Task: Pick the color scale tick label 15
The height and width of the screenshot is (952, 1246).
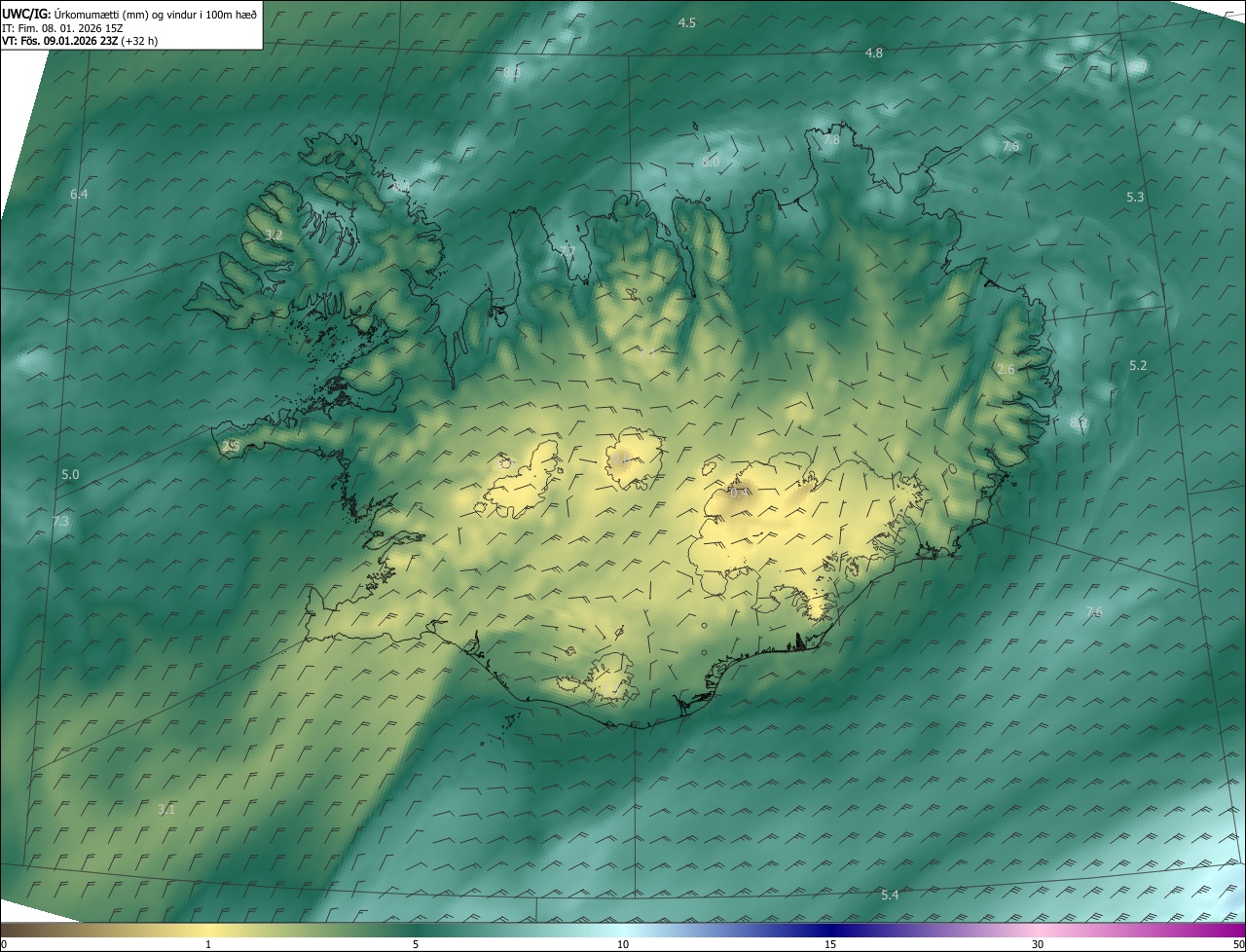Action: [830, 945]
